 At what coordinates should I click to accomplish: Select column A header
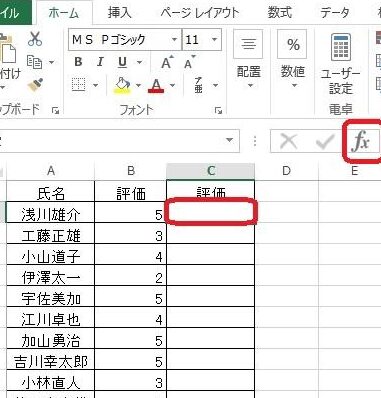51,171
